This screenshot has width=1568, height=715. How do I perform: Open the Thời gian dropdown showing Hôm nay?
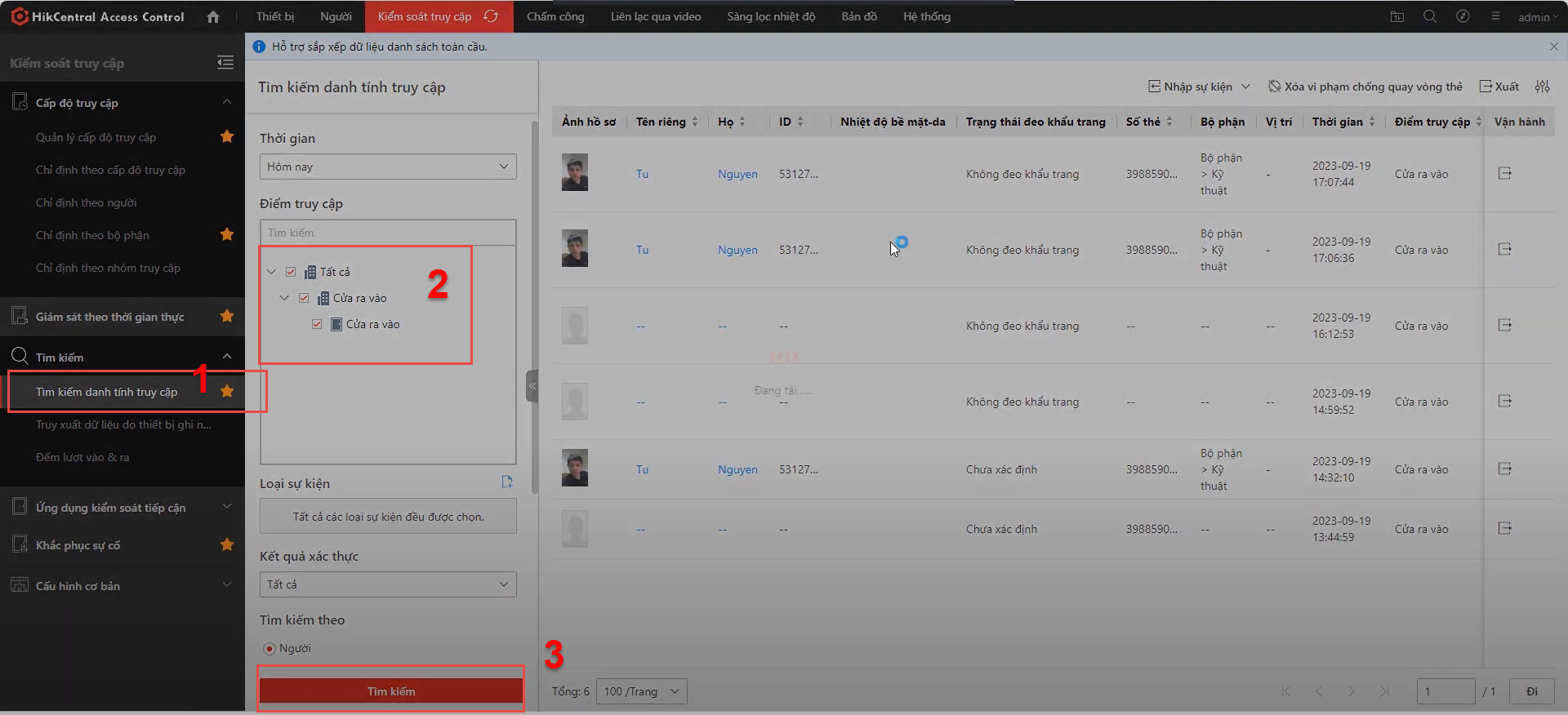[388, 167]
